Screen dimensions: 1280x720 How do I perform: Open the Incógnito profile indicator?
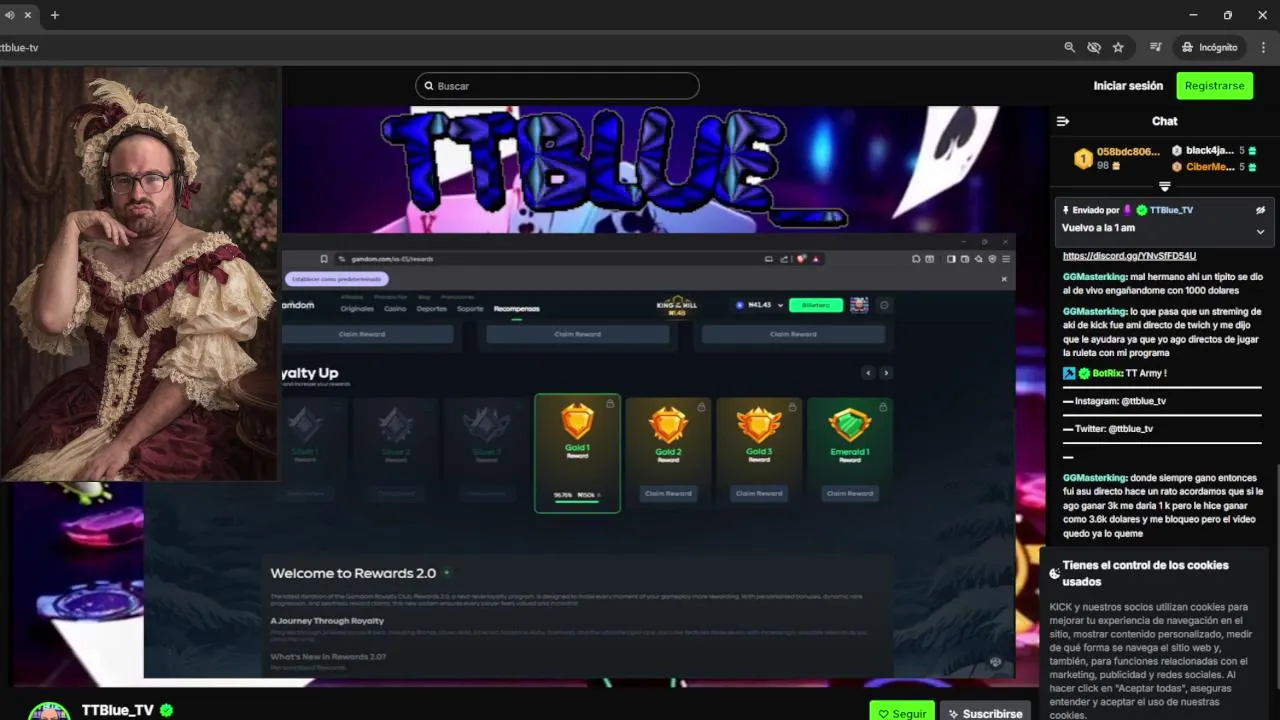coord(1208,47)
